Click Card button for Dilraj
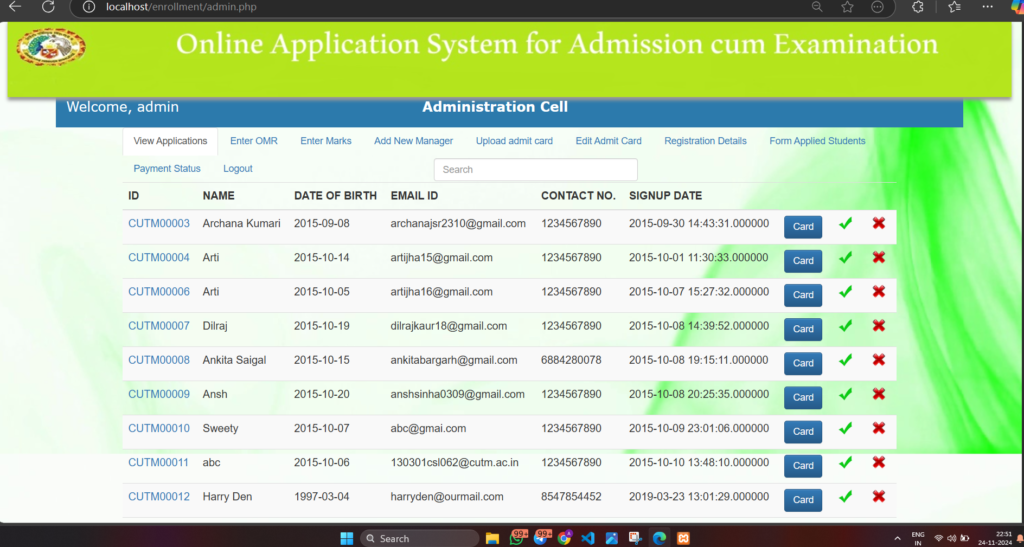This screenshot has width=1024, height=547. [x=803, y=329]
